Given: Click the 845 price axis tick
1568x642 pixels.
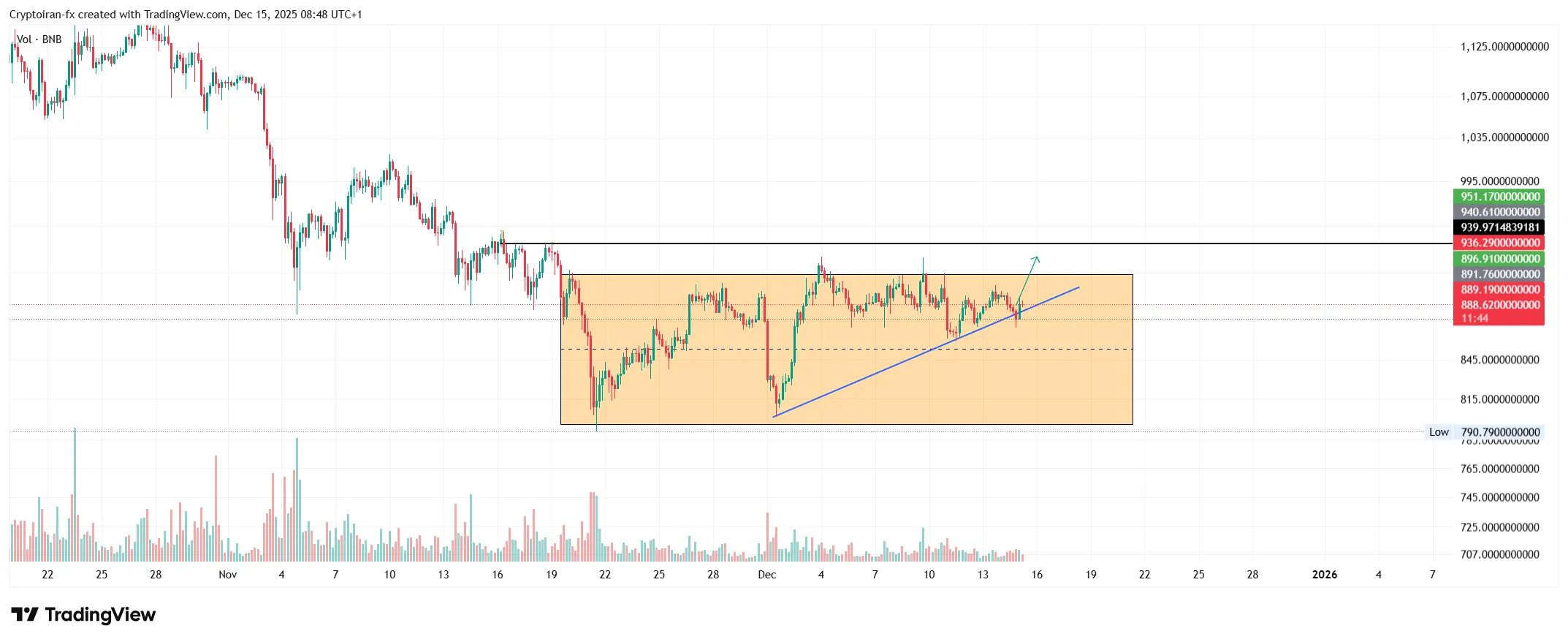Looking at the screenshot, I should click(x=1499, y=360).
